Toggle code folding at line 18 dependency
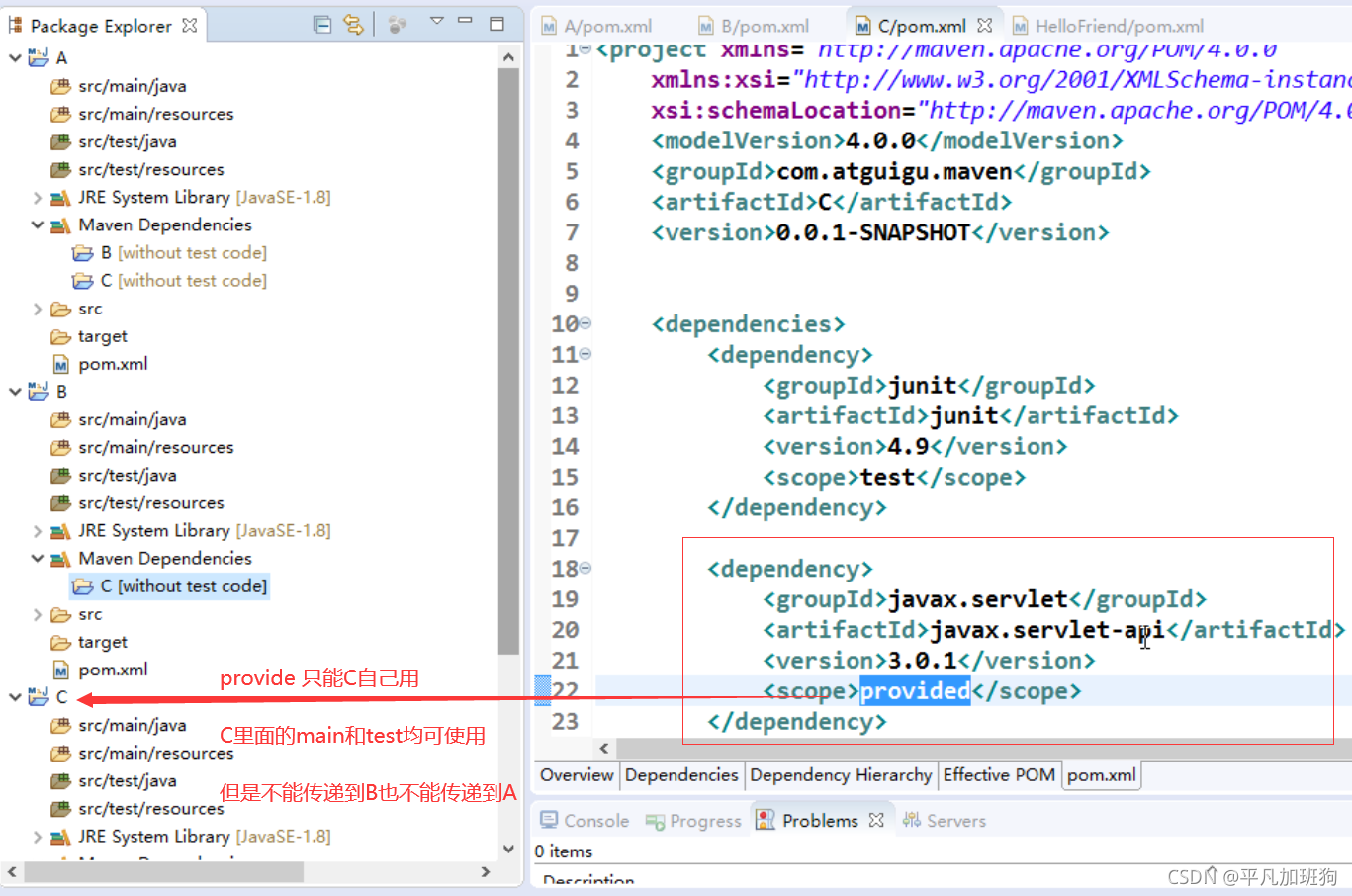The width and height of the screenshot is (1352, 896). coord(586,569)
